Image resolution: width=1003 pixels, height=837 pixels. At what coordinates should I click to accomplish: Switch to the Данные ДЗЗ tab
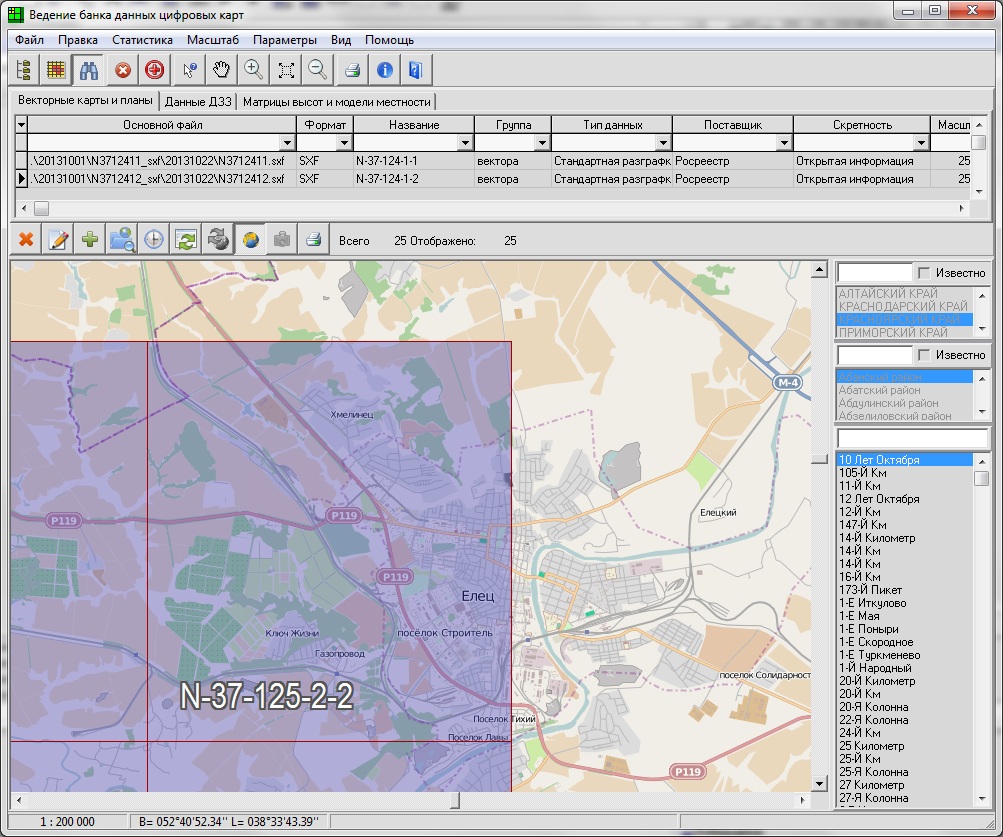coord(198,101)
